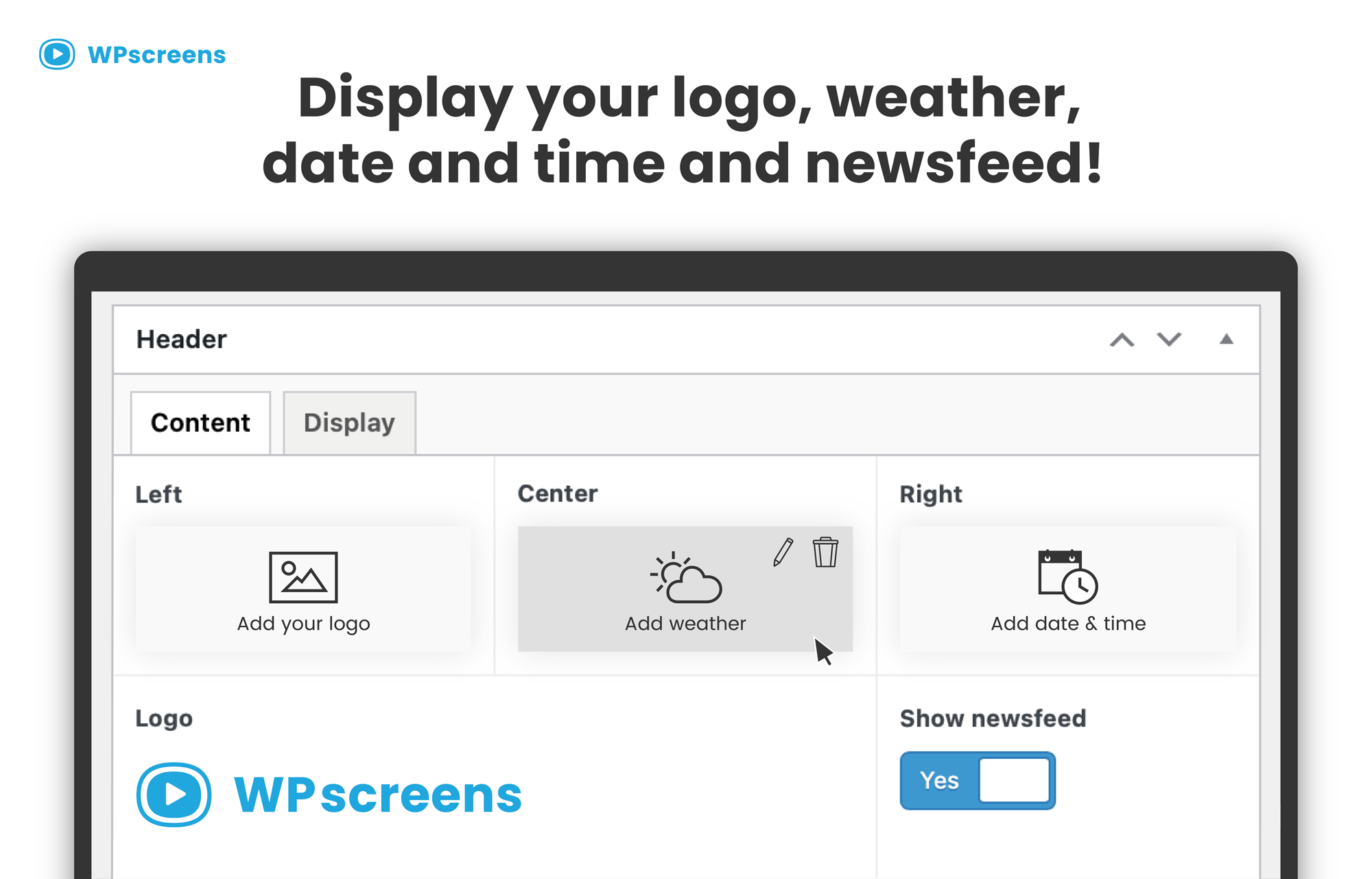Move the Header block up using the chevron

[1122, 339]
